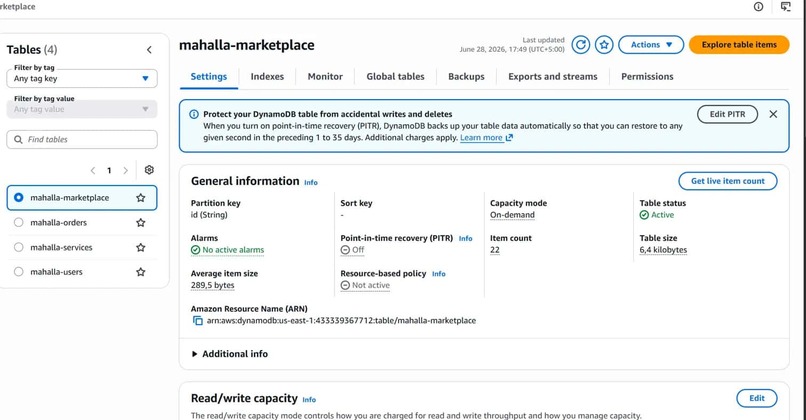This screenshot has height=420, width=806.
Task: Expand the Additional info section
Action: click(230, 354)
